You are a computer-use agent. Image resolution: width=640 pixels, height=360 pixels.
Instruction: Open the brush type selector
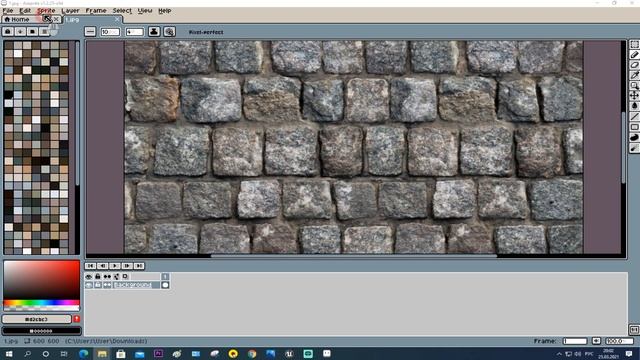click(90, 32)
